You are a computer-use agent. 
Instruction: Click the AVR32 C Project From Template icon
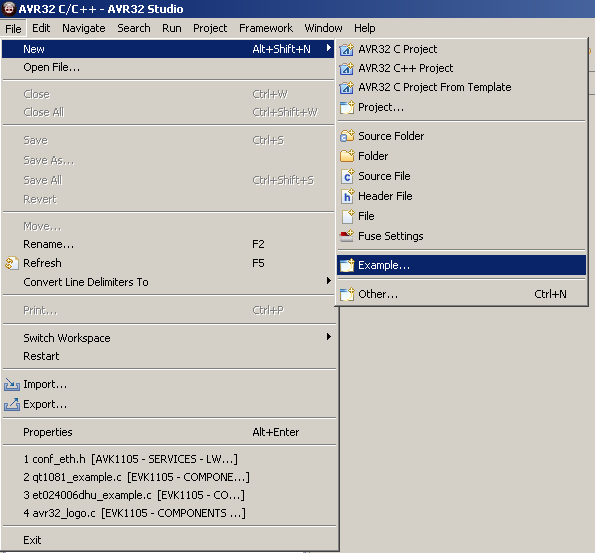click(x=346, y=87)
